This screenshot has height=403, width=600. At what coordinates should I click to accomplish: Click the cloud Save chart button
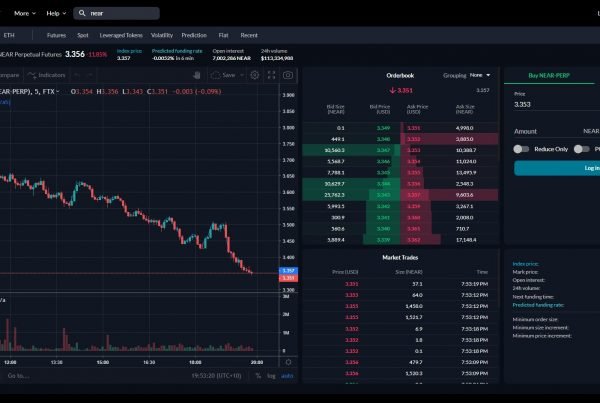pyautogui.click(x=224, y=75)
